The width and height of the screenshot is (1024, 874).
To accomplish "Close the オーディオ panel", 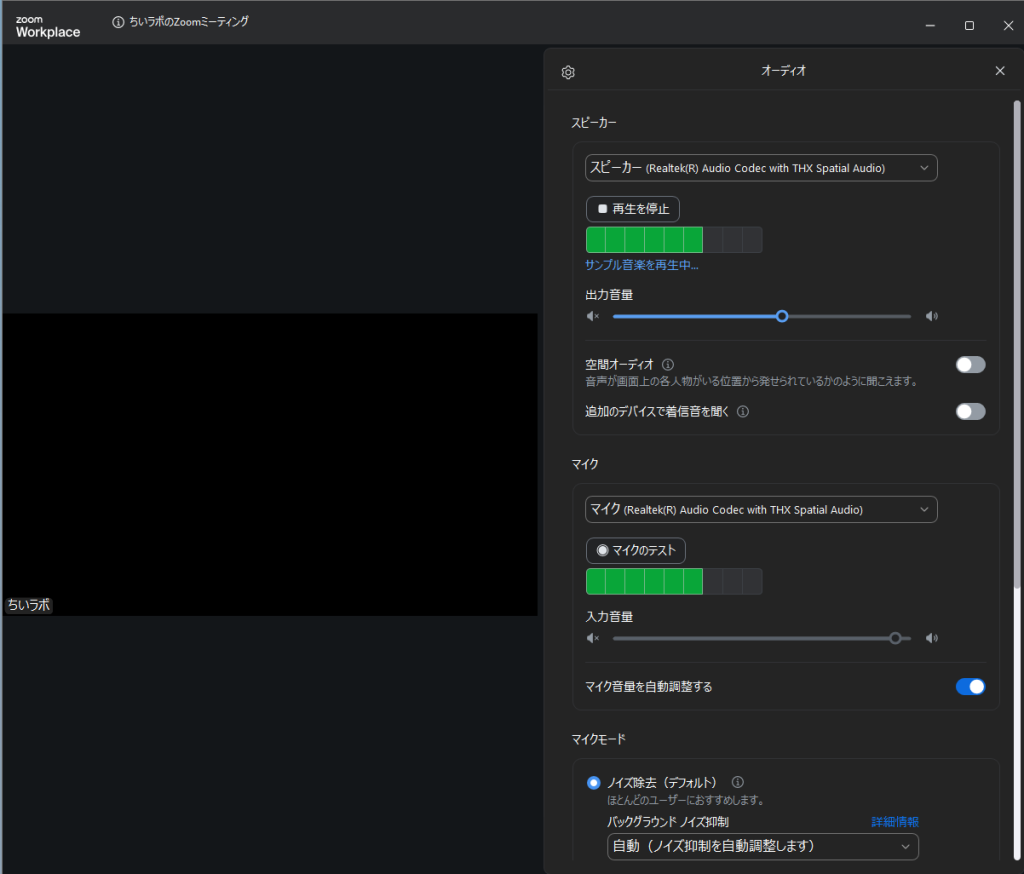I will [x=1000, y=71].
